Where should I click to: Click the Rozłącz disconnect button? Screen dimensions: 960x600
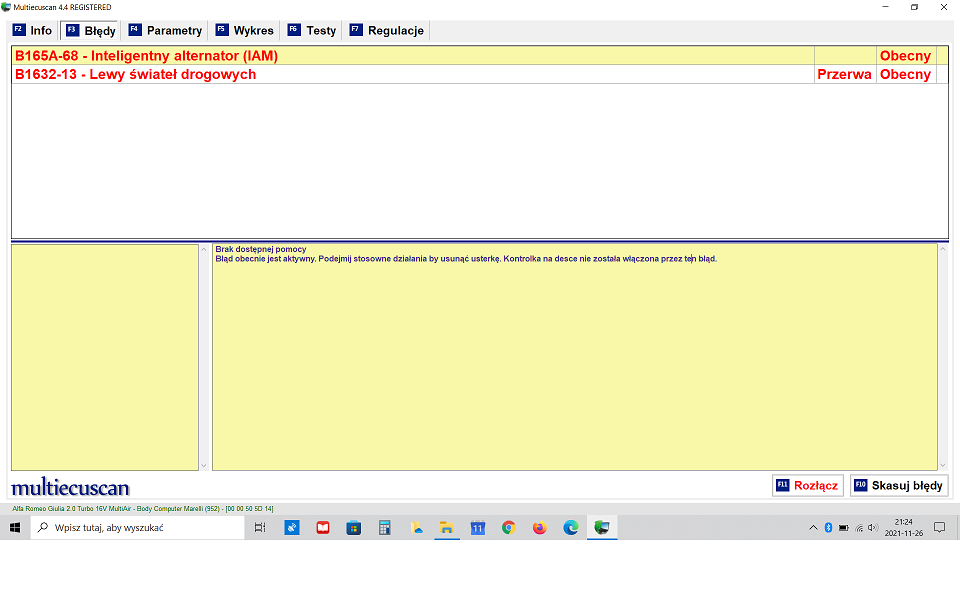[808, 486]
